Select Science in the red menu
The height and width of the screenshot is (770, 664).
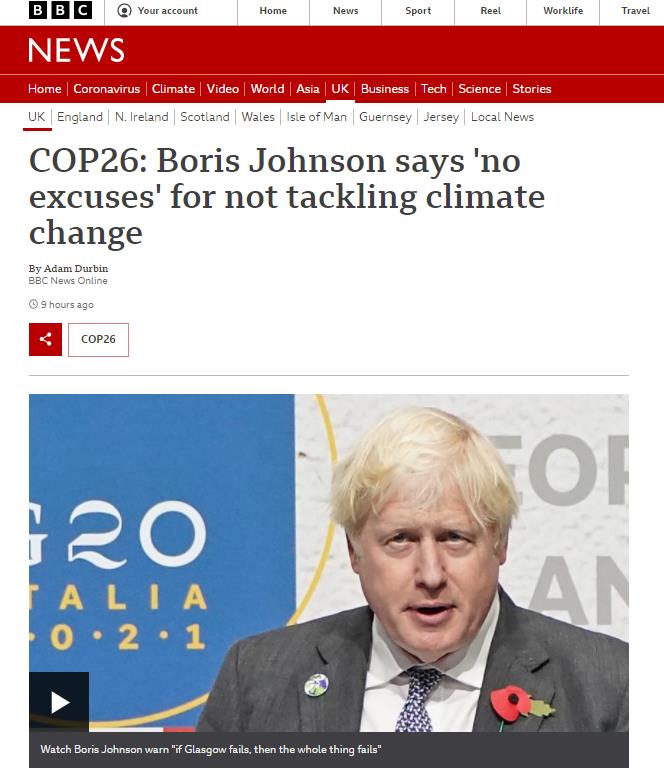[479, 89]
